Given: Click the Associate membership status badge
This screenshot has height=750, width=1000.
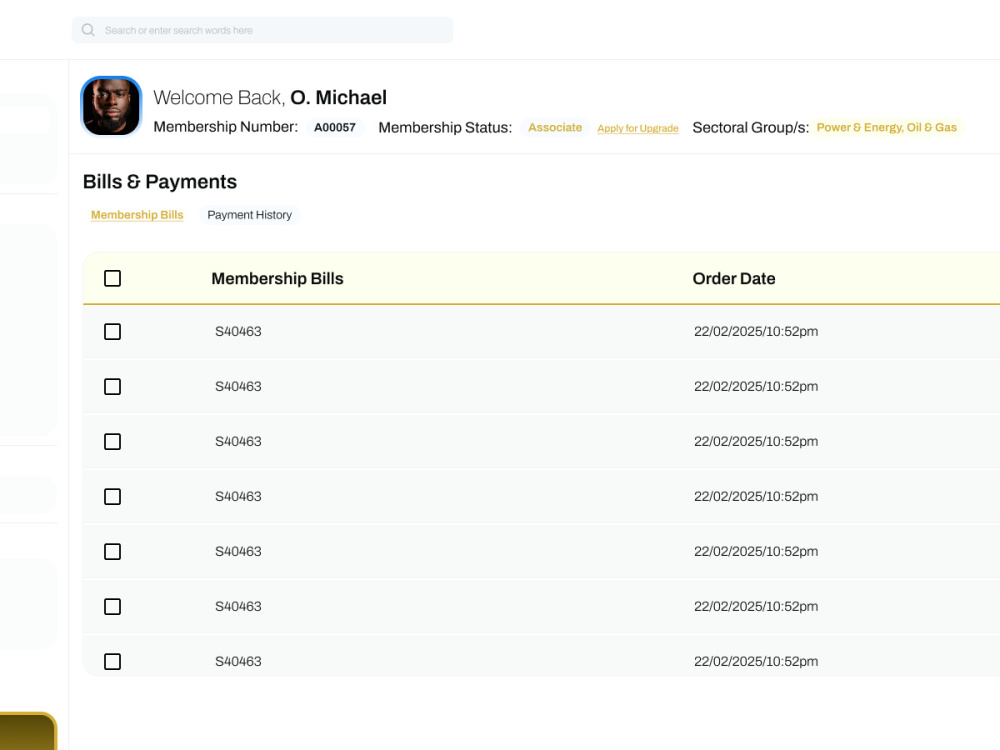Looking at the screenshot, I should tap(555, 128).
